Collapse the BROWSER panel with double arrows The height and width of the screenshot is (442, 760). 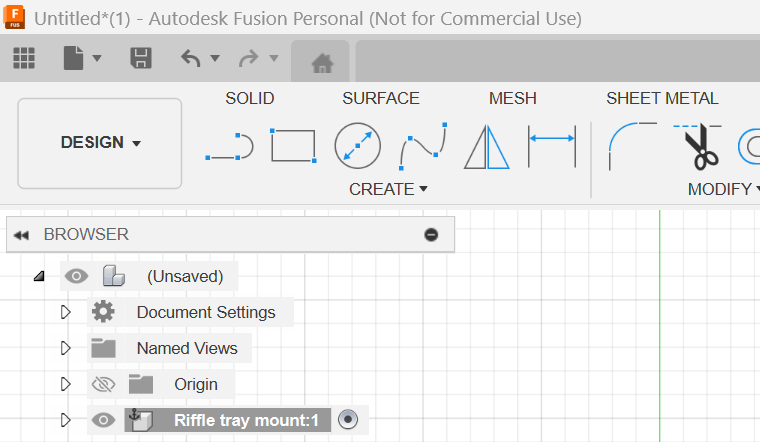pyautogui.click(x=21, y=235)
